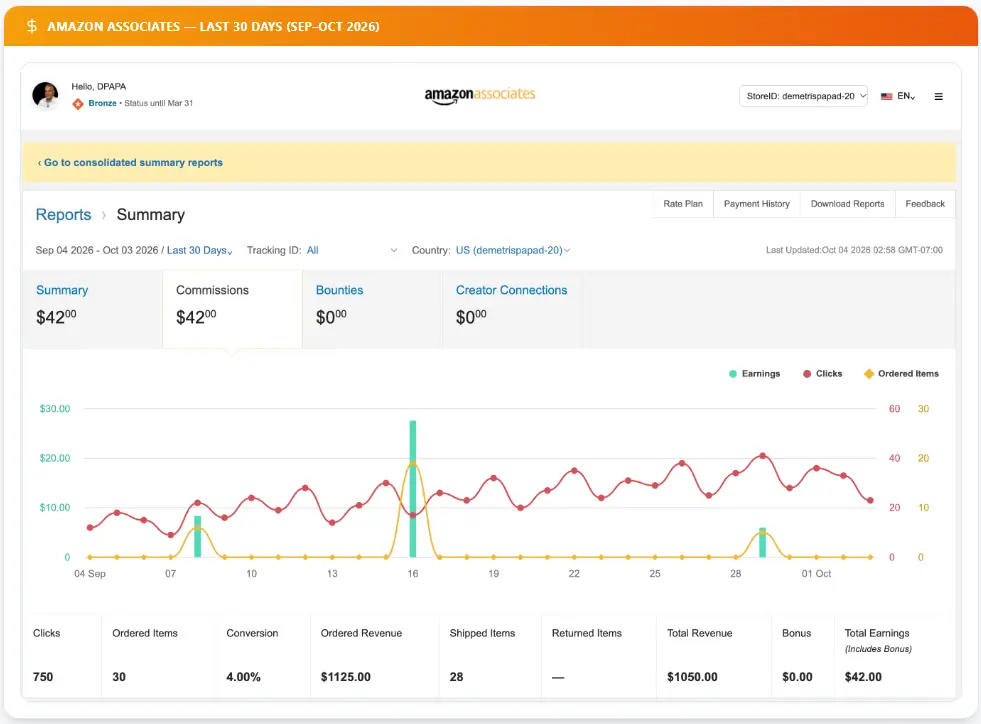Toggle the Clicks legend marker
Image resolution: width=981 pixels, height=724 pixels.
807,374
